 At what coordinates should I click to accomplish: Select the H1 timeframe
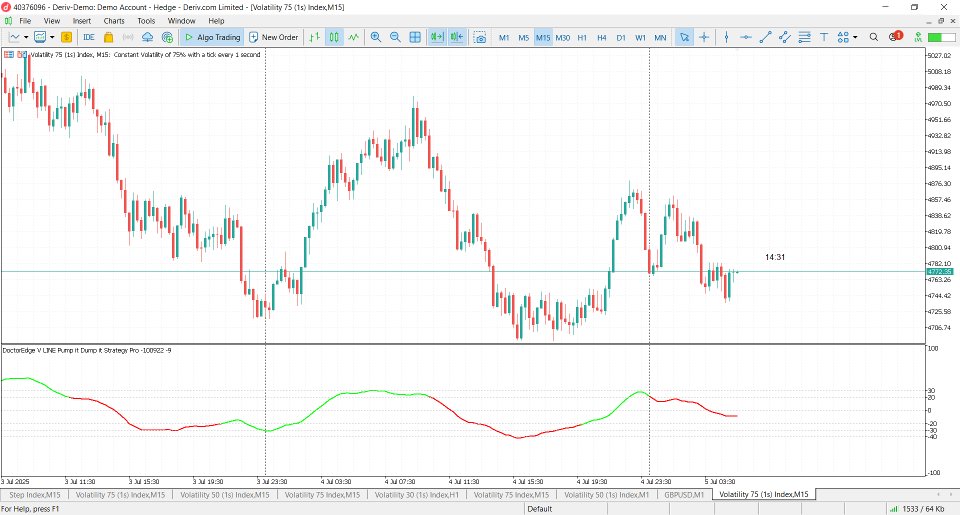[x=582, y=37]
